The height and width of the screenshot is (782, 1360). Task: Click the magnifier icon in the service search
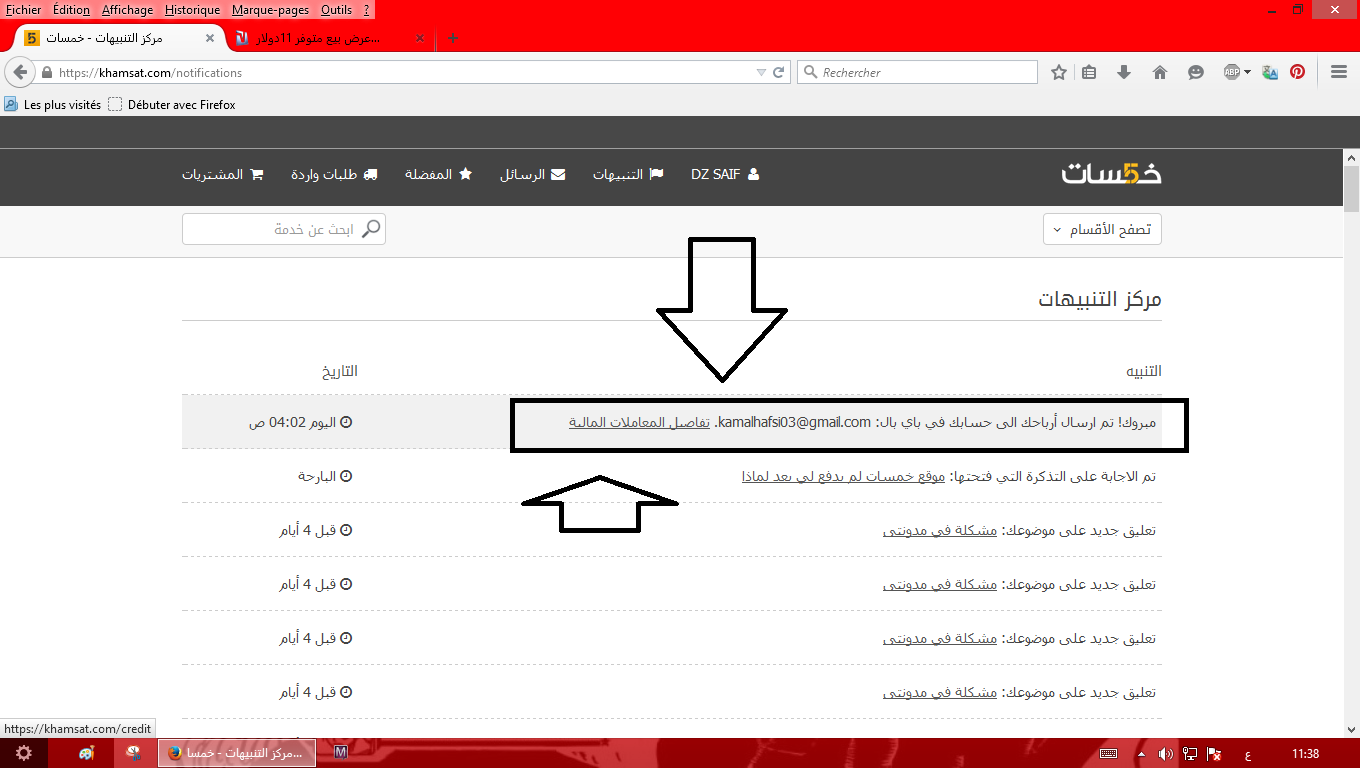pyautogui.click(x=371, y=229)
